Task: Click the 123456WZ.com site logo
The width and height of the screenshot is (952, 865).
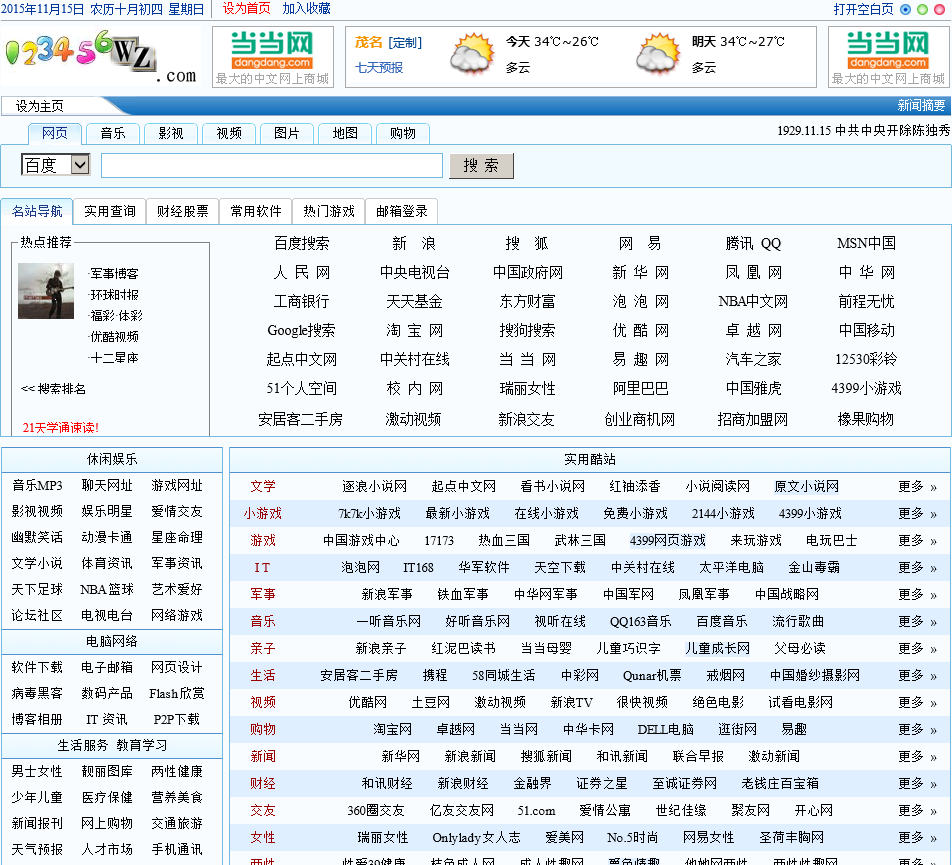Action: tap(100, 58)
